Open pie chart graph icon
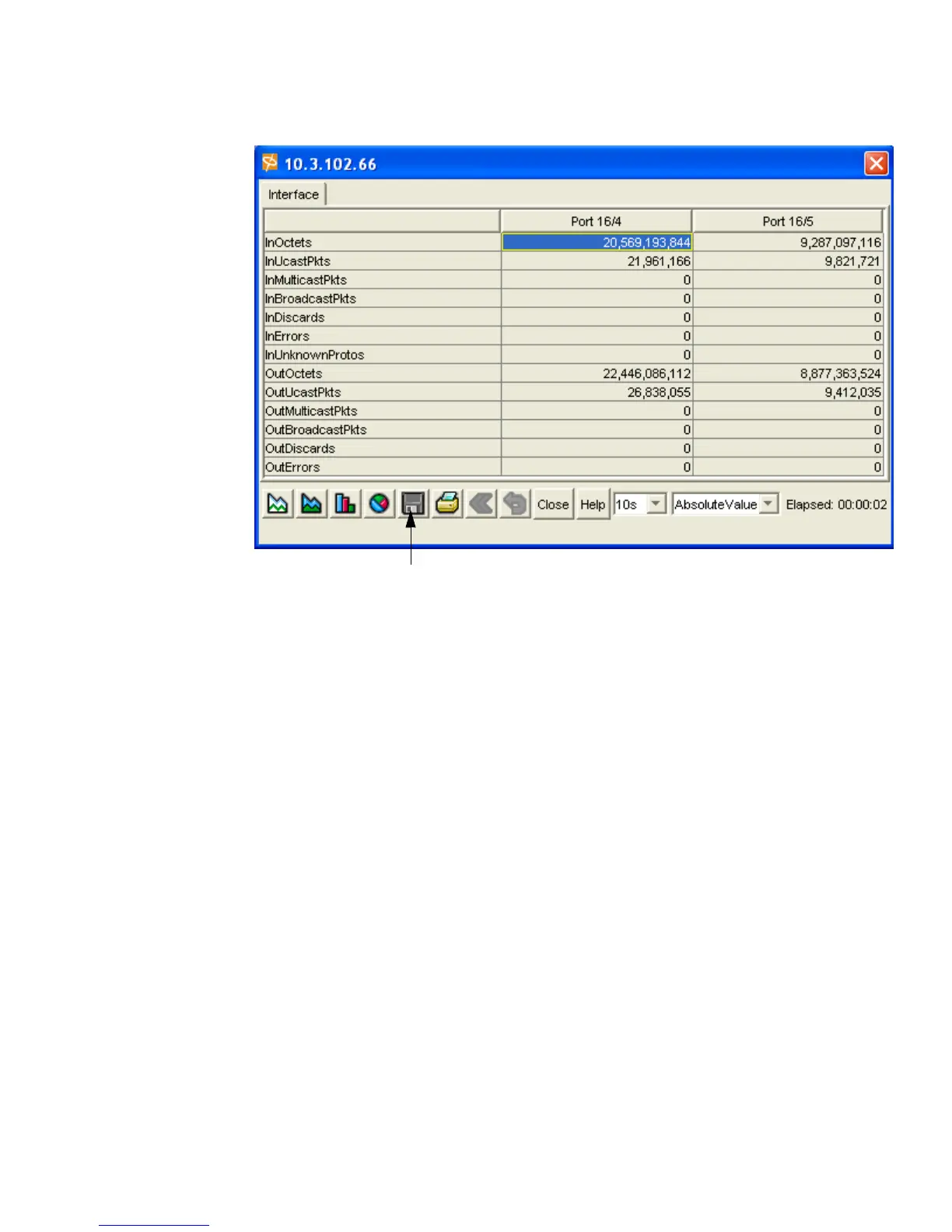Screen dimensions: 952x1232 (380, 504)
